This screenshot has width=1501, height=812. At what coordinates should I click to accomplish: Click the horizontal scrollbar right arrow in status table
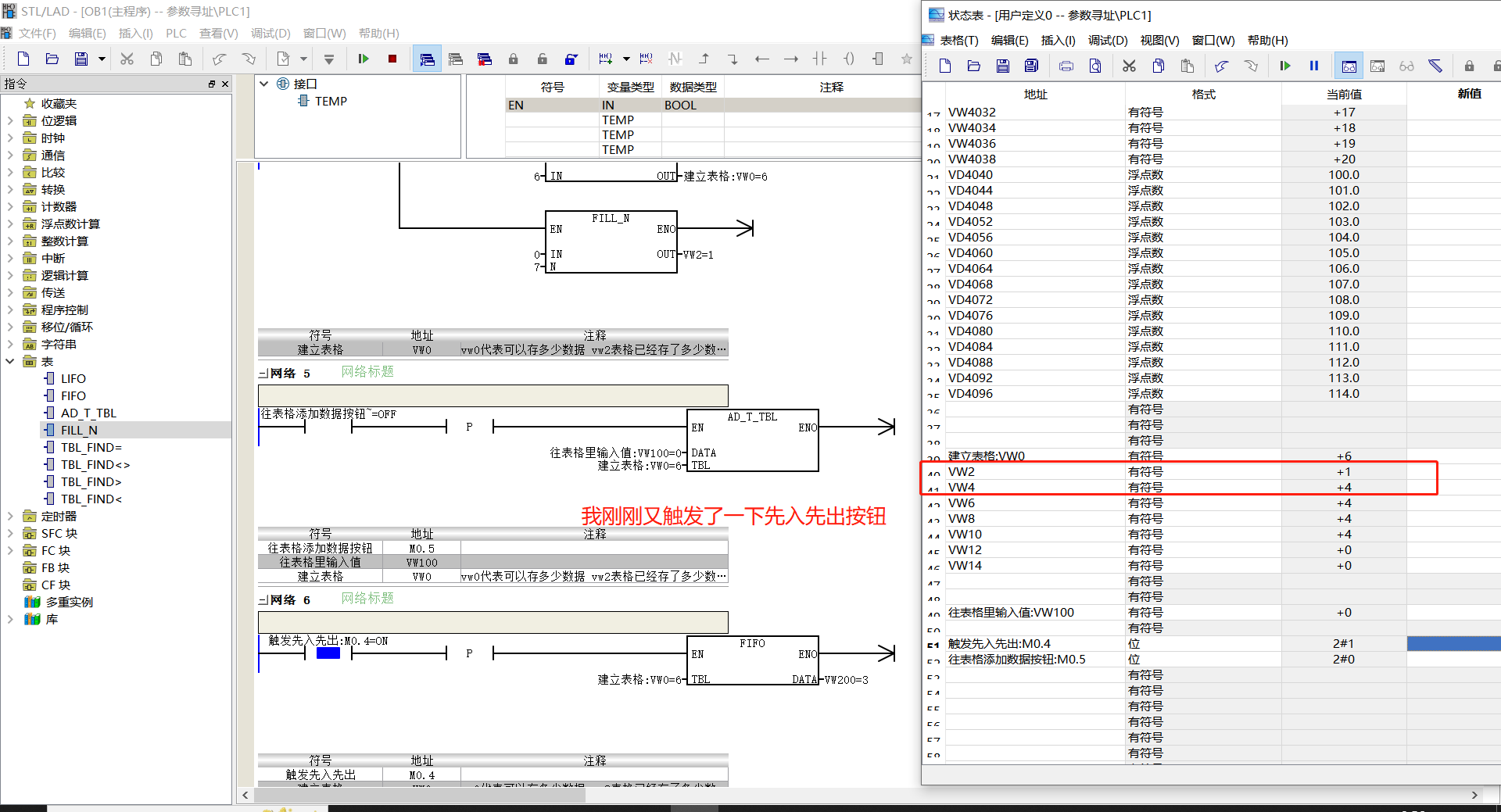pyautogui.click(x=1474, y=795)
